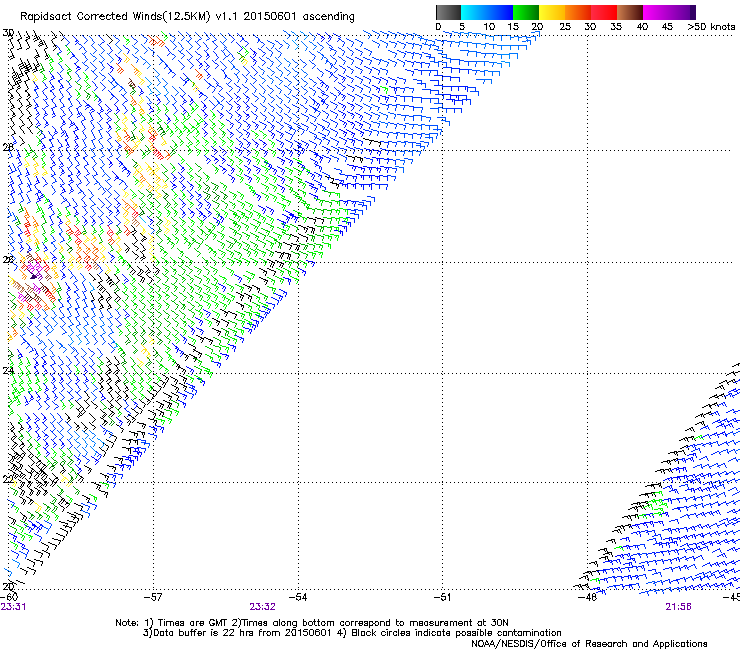Click the cyan 5-10 knots legend segment

tap(474, 12)
